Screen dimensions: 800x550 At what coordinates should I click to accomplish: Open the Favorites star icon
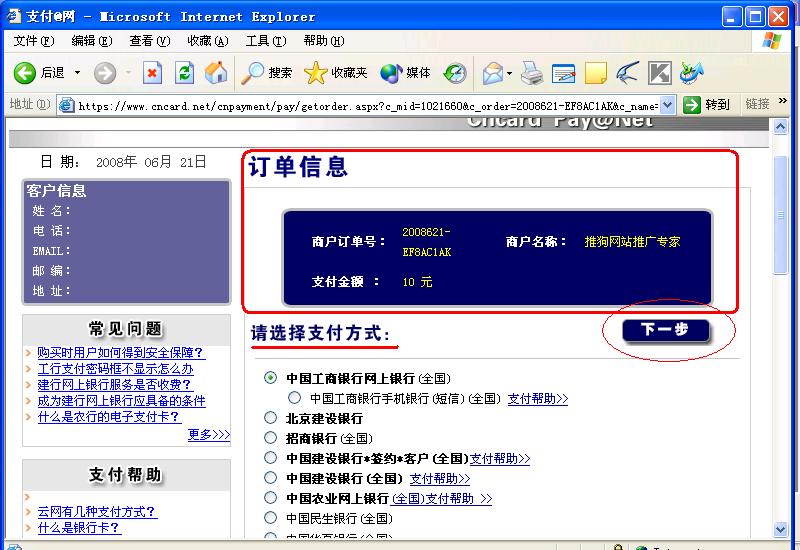pos(315,73)
